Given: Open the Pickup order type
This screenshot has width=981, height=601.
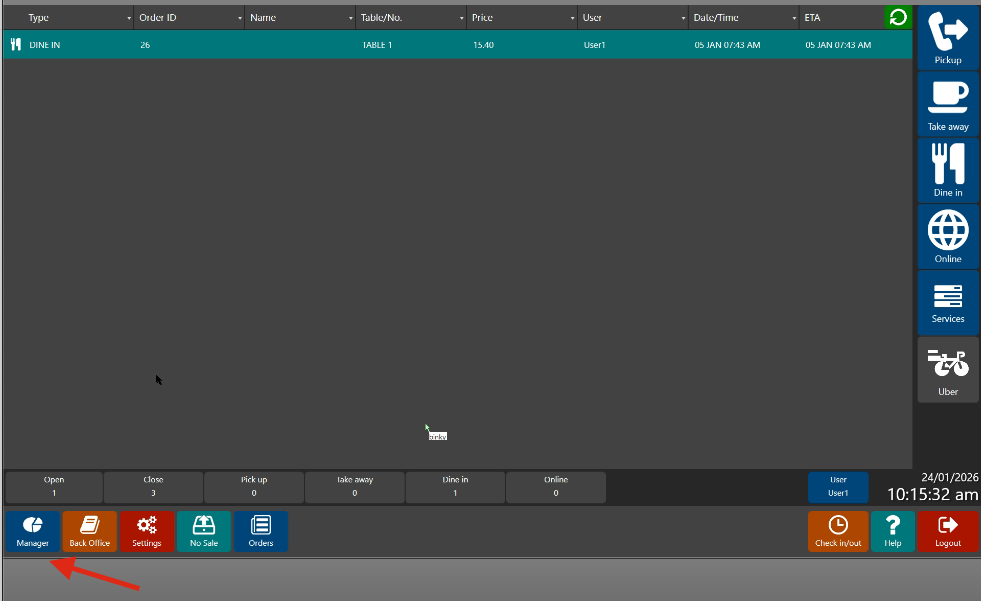Looking at the screenshot, I should click(x=948, y=37).
